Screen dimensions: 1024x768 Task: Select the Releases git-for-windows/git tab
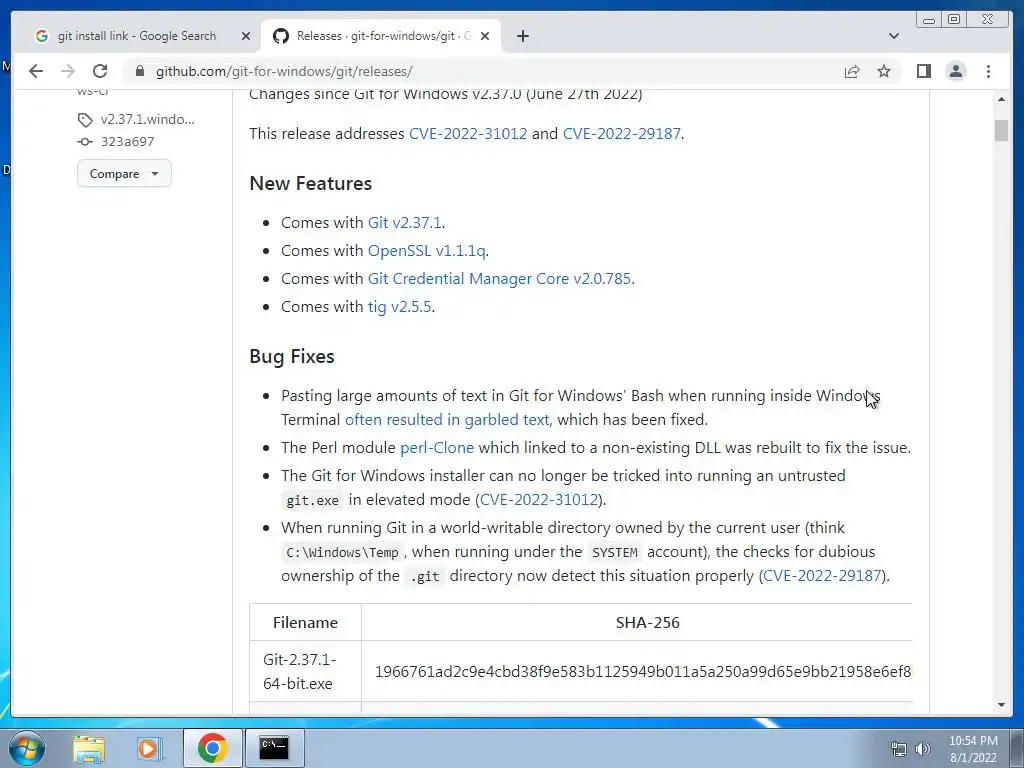tap(381, 36)
